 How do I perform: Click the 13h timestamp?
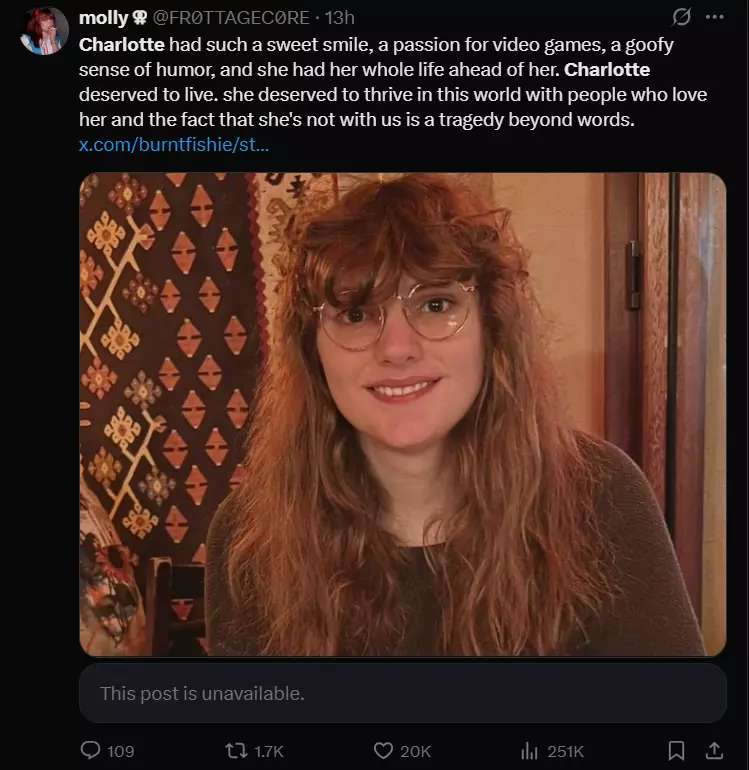(x=340, y=18)
